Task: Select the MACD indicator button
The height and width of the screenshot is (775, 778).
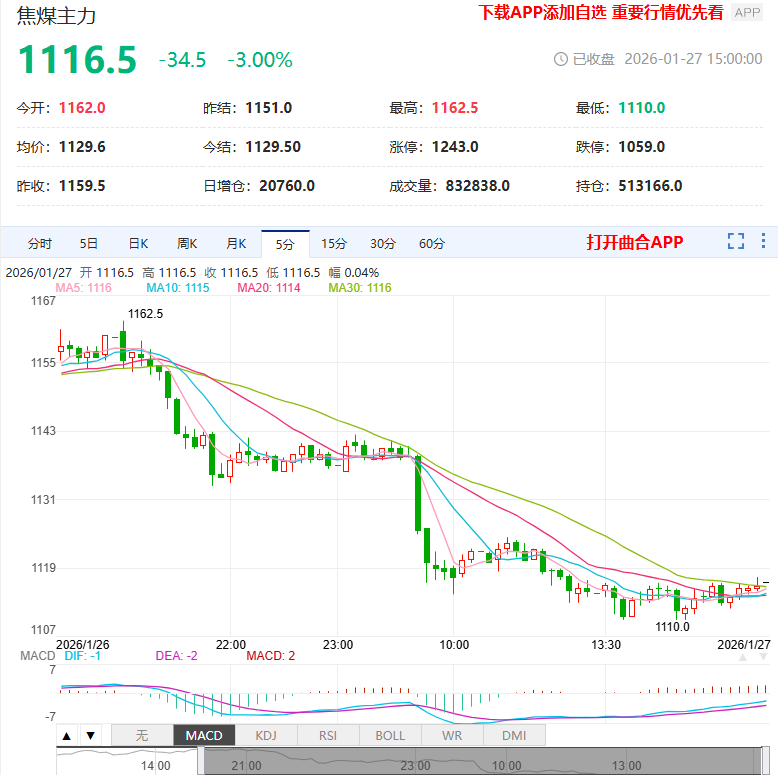Action: [204, 735]
